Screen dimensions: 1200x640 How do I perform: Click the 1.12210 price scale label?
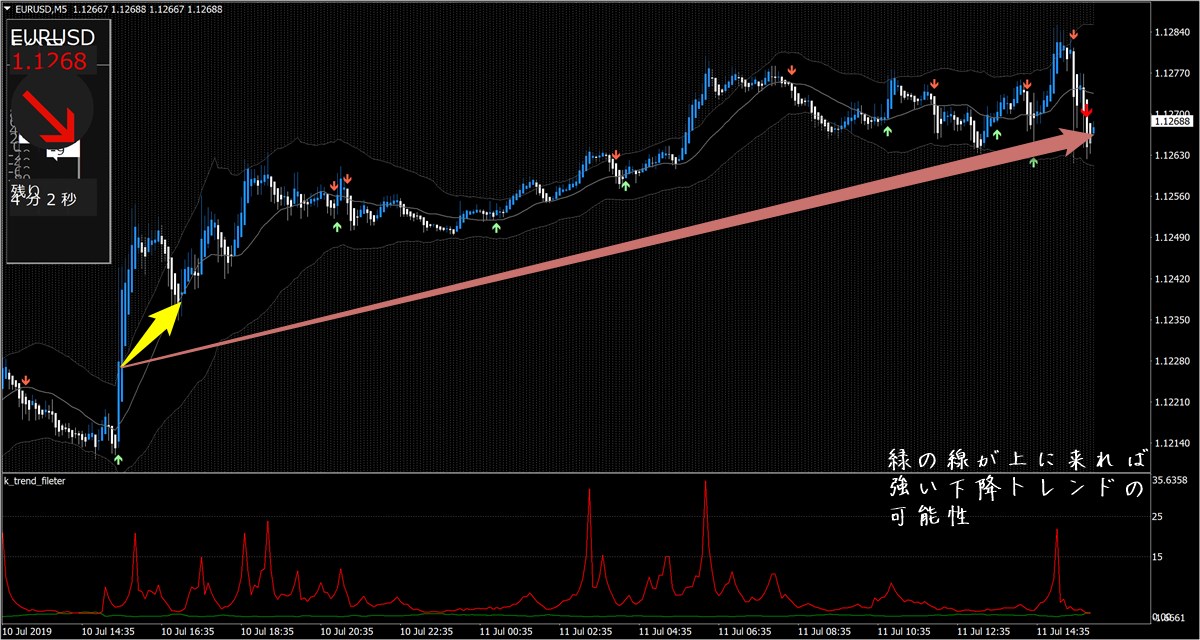(1171, 402)
